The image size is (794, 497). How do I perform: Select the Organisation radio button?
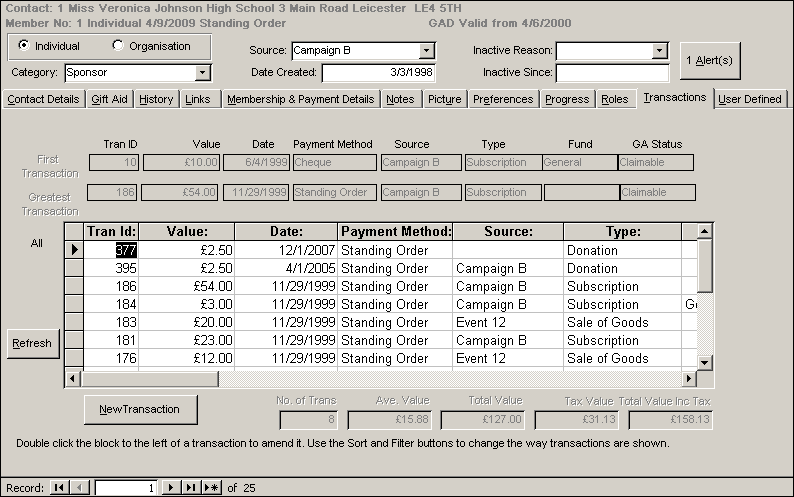tap(117, 46)
